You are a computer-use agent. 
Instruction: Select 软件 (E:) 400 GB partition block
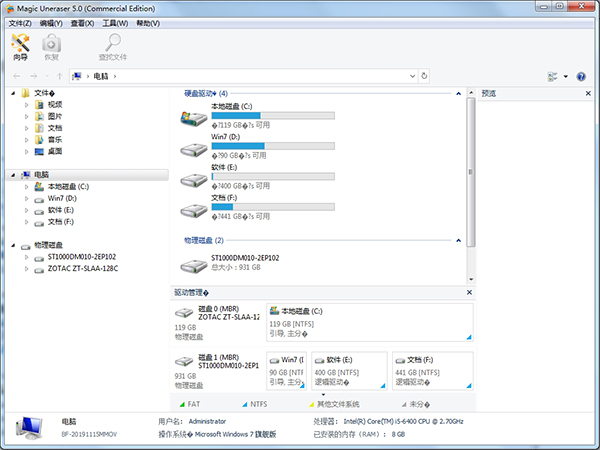click(x=349, y=371)
